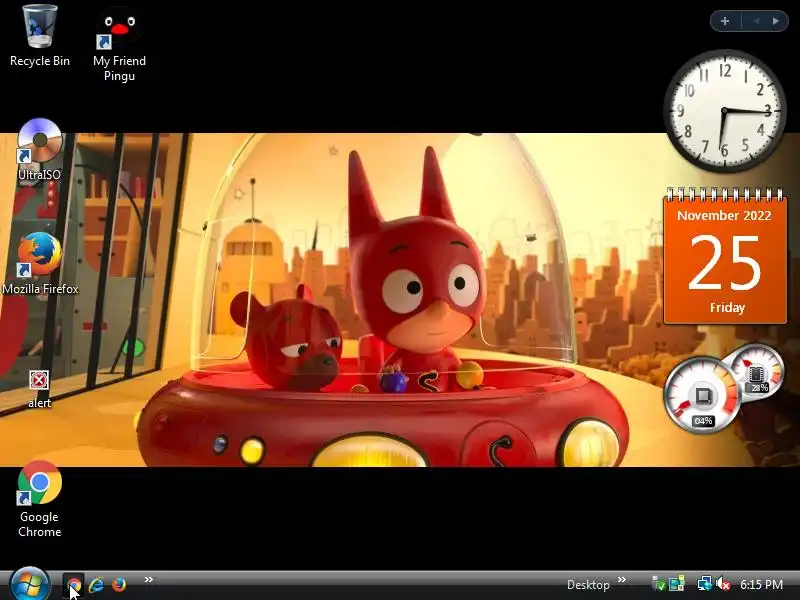Select the Google Chrome desktop shortcut

point(39,499)
